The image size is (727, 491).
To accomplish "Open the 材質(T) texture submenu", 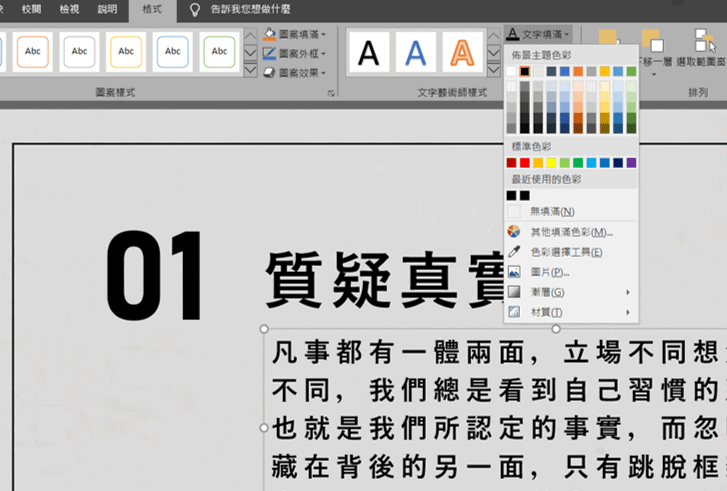I will [571, 312].
